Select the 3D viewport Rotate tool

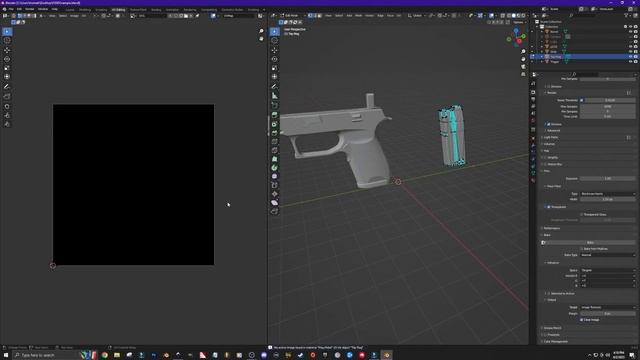tap(275, 59)
